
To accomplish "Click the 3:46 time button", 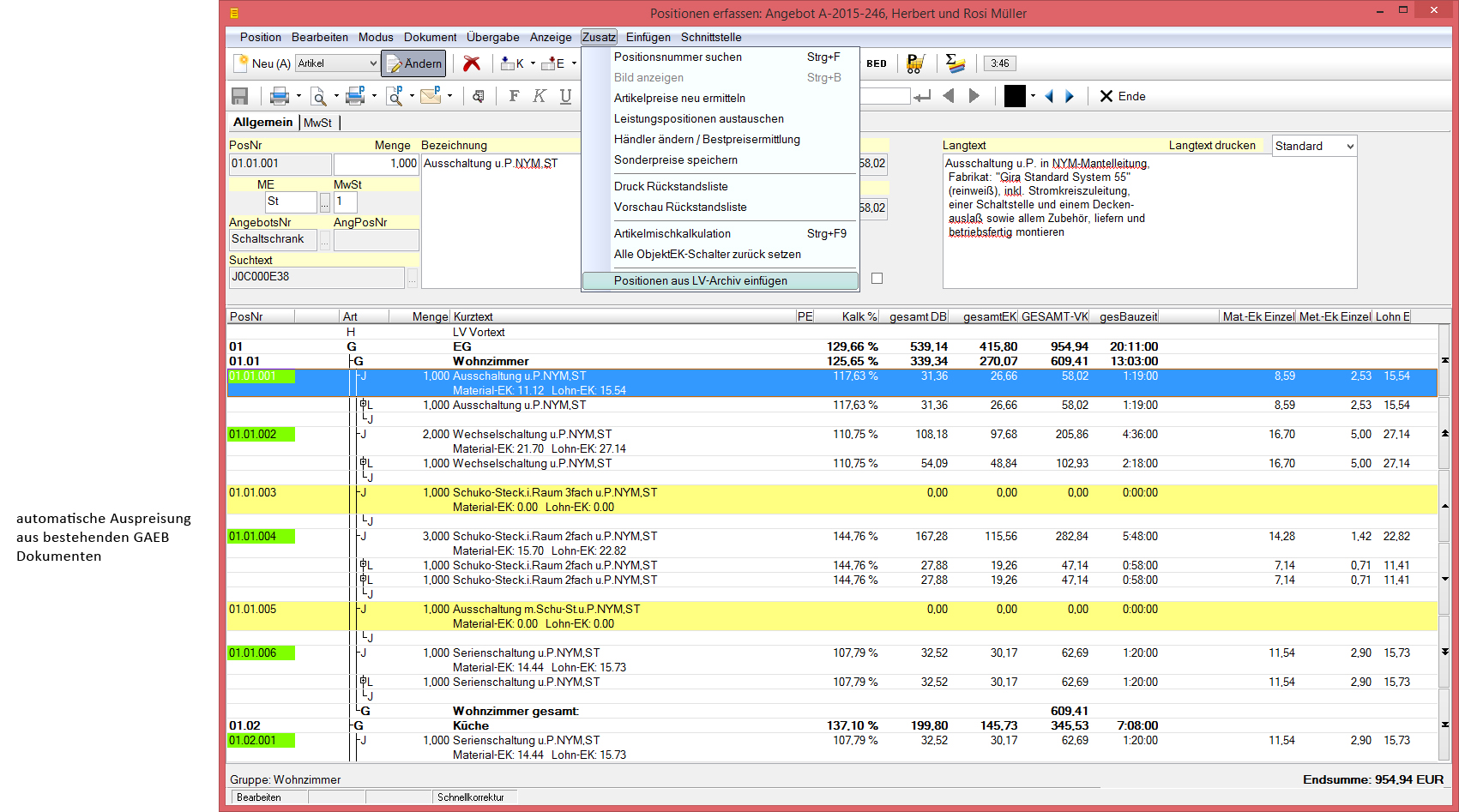I will tap(1000, 63).
